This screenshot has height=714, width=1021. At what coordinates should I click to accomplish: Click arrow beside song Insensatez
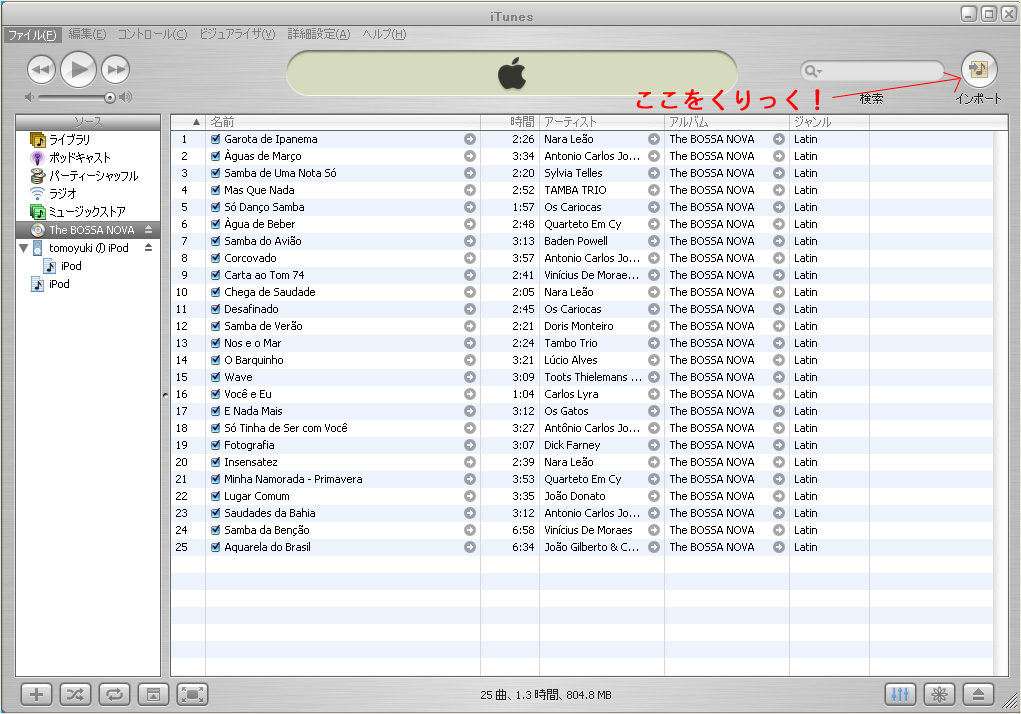469,462
